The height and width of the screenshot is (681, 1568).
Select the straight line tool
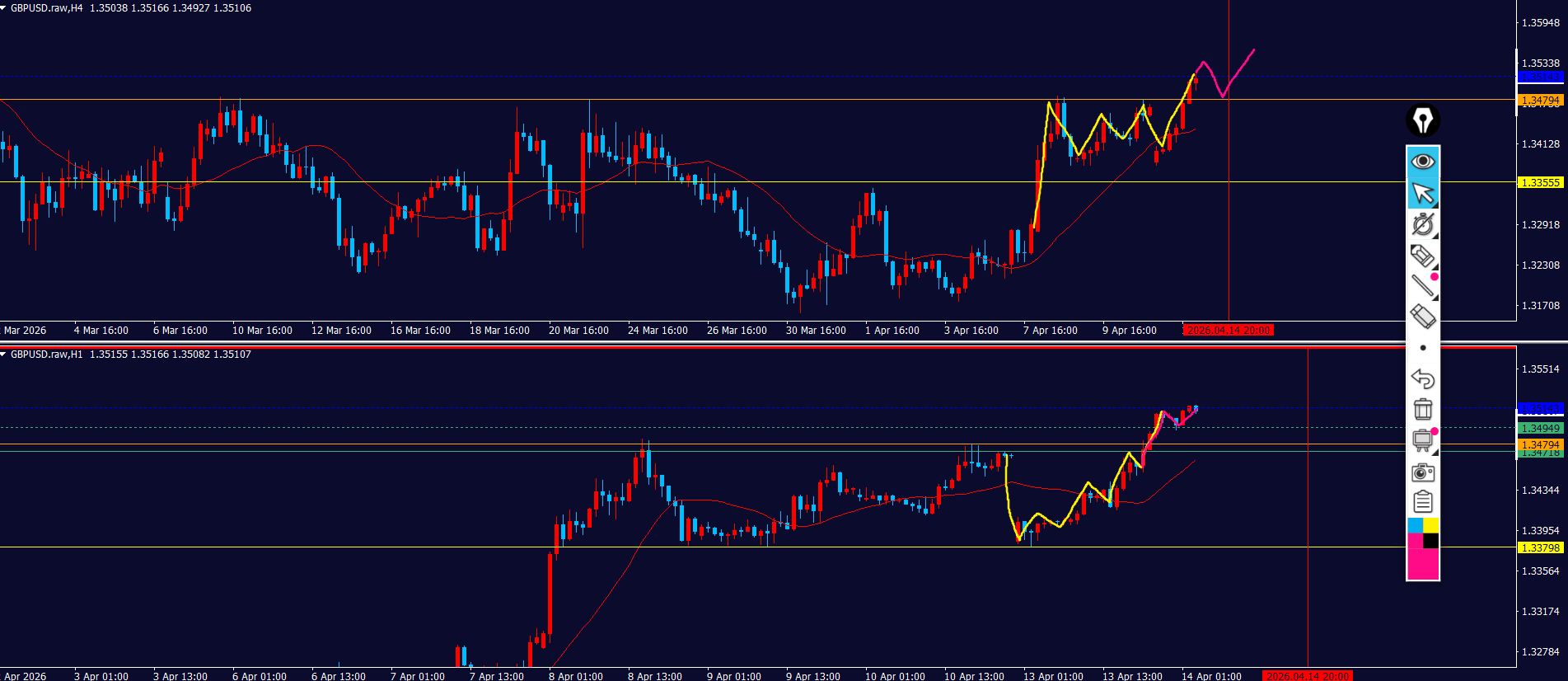(1422, 286)
